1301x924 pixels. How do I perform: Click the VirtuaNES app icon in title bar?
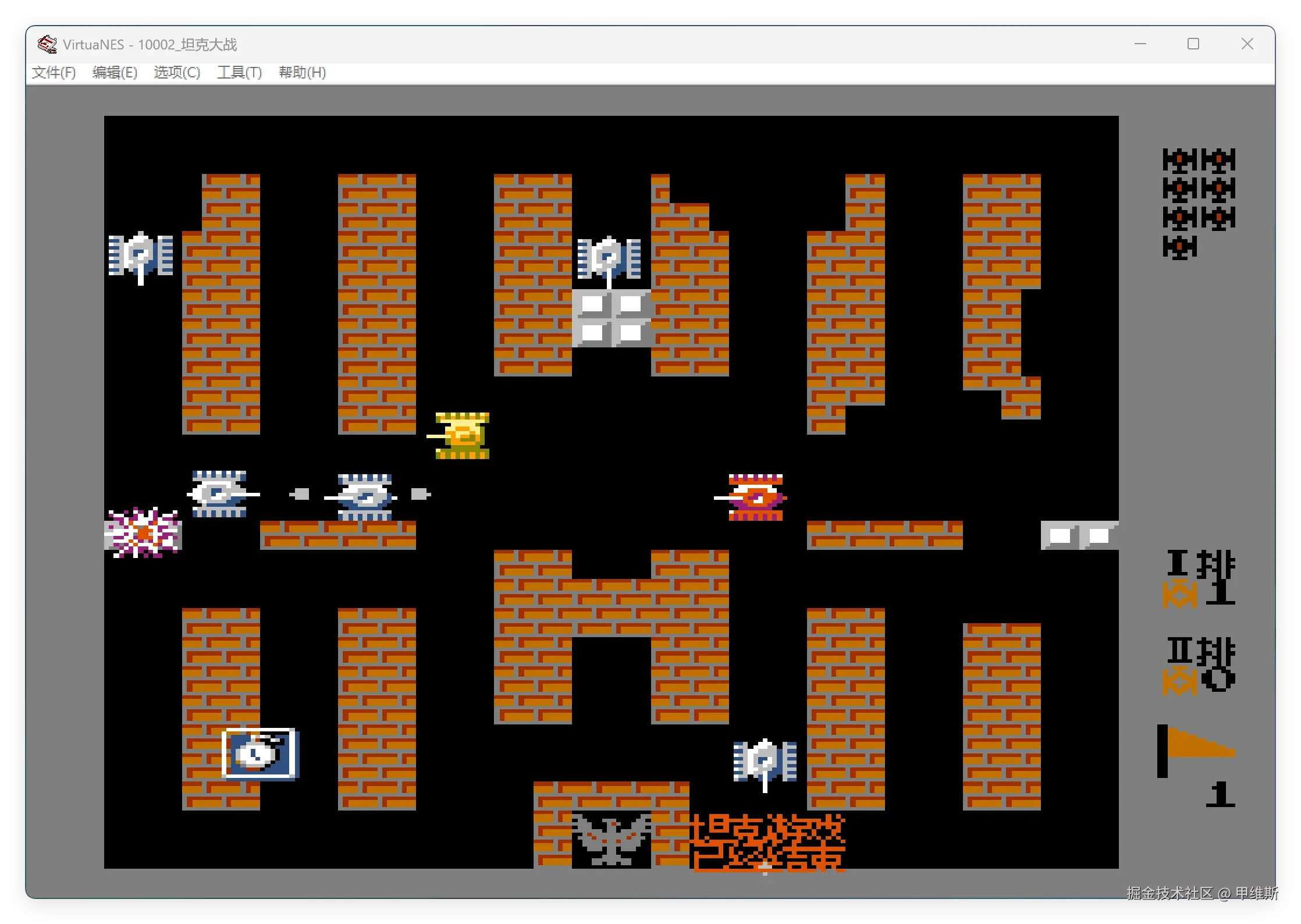coord(47,44)
